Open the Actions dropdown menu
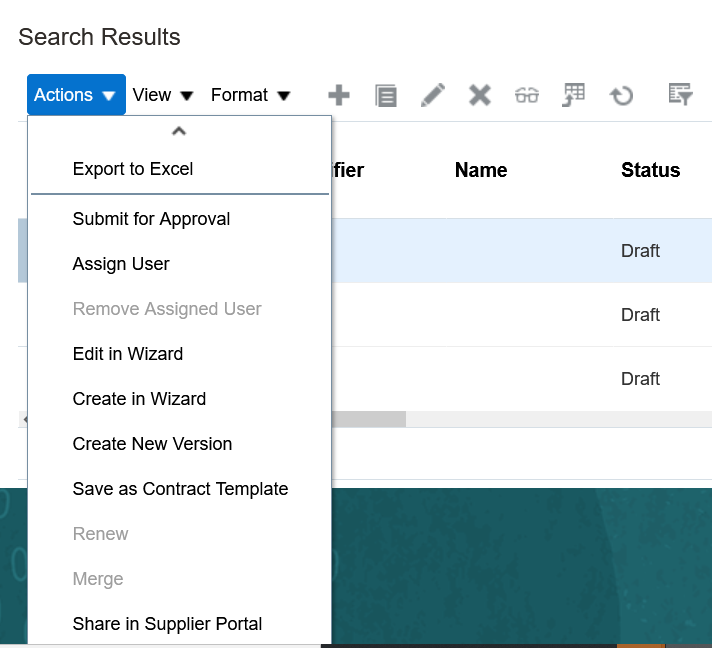The image size is (712, 648). (76, 95)
